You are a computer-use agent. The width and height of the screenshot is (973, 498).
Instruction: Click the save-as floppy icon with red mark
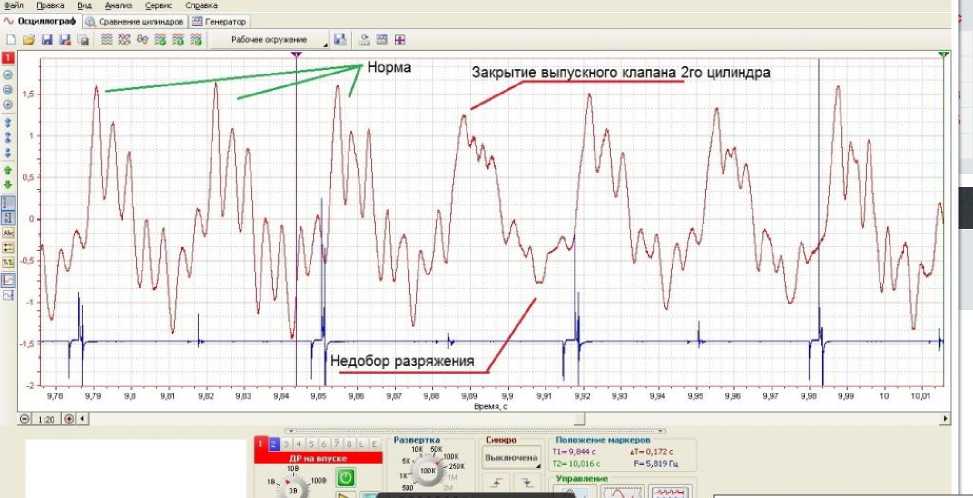click(x=65, y=40)
